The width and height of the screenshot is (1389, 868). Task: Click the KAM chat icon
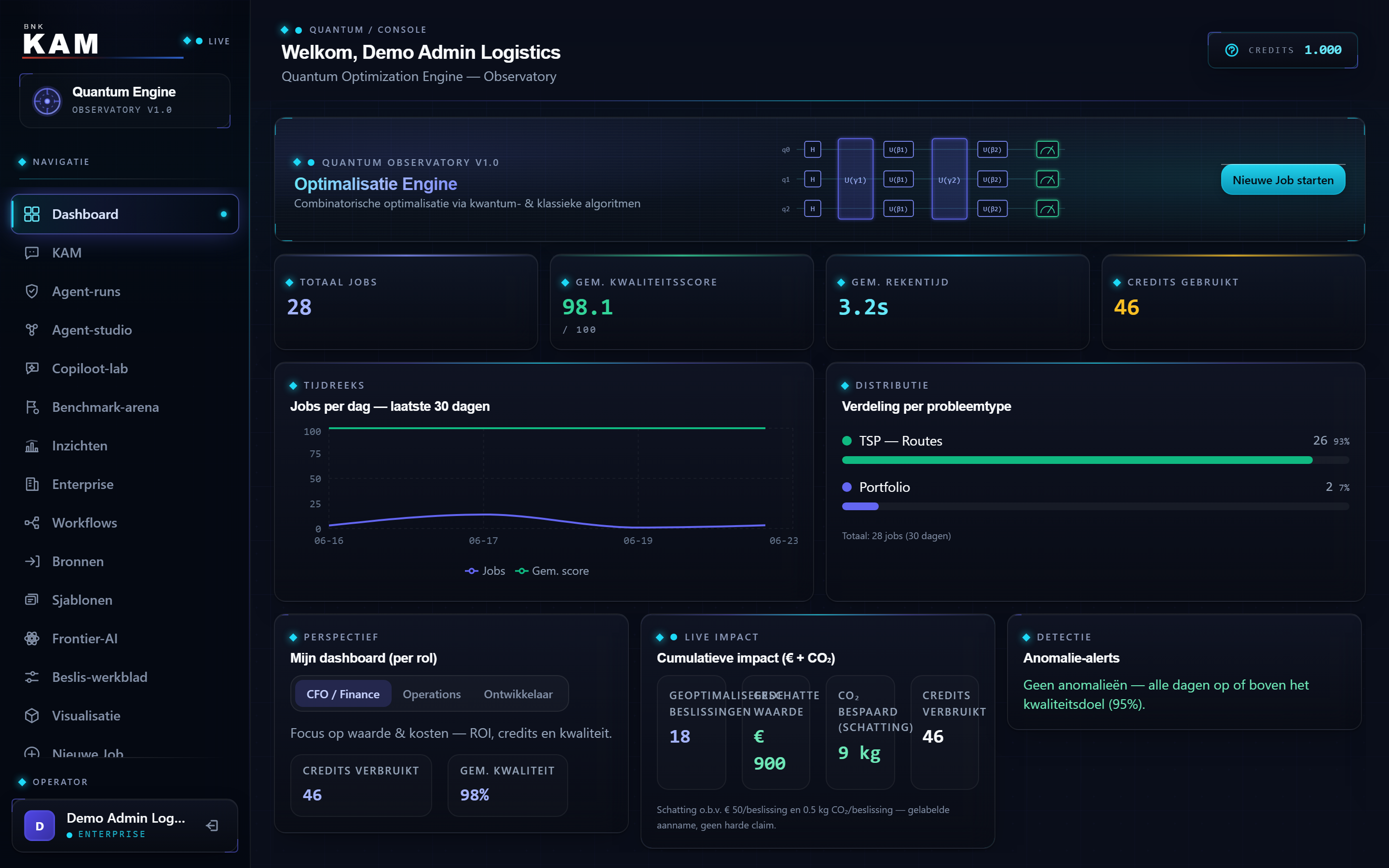point(31,253)
